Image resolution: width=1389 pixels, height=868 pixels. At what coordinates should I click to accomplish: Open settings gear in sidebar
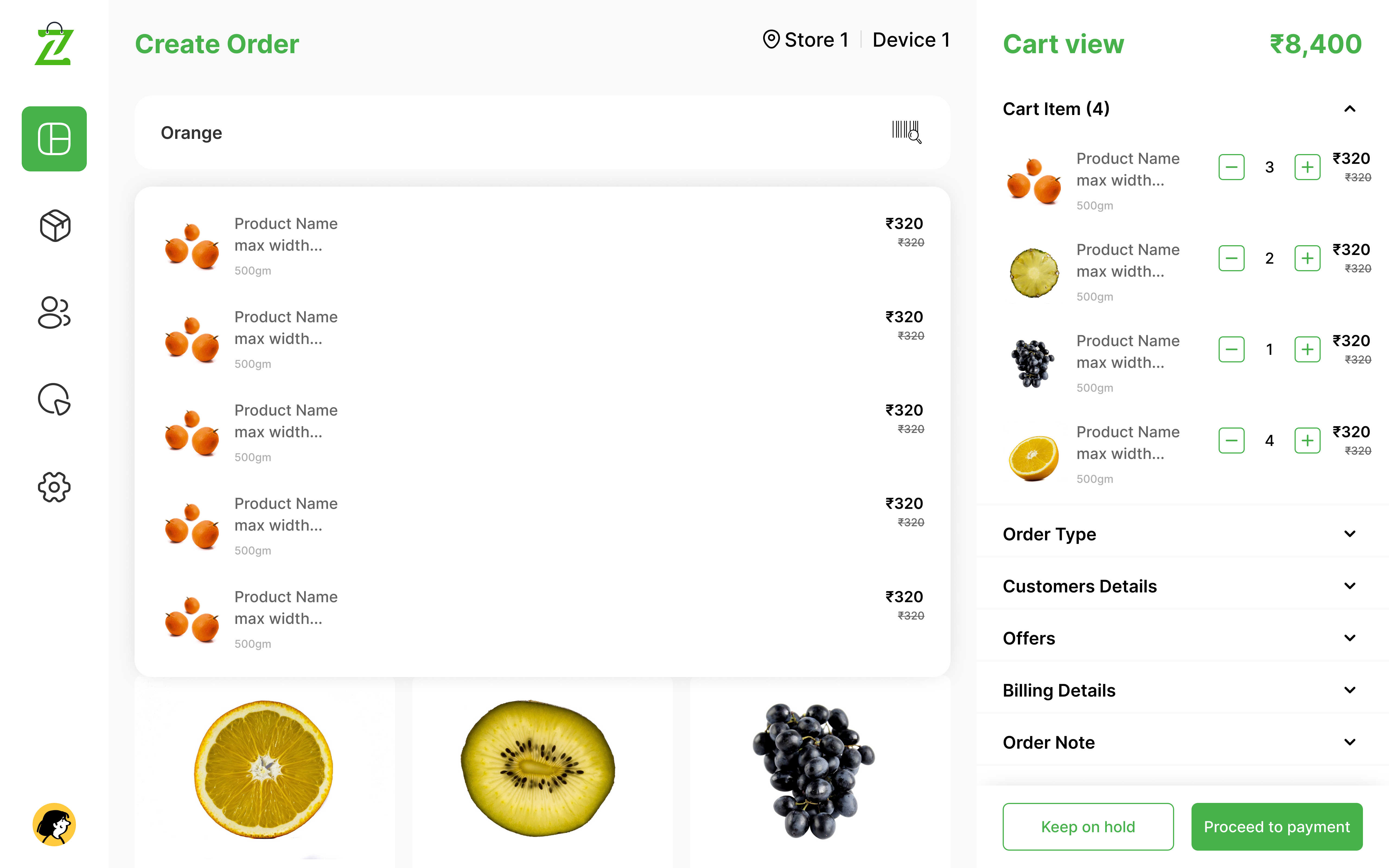[55, 487]
